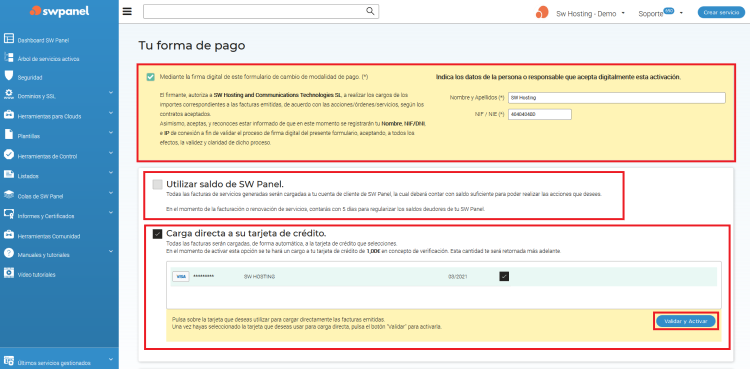Expand Herramientas para Clouds chevron
Image resolution: width=750 pixels, height=369 pixels.
click(110, 113)
